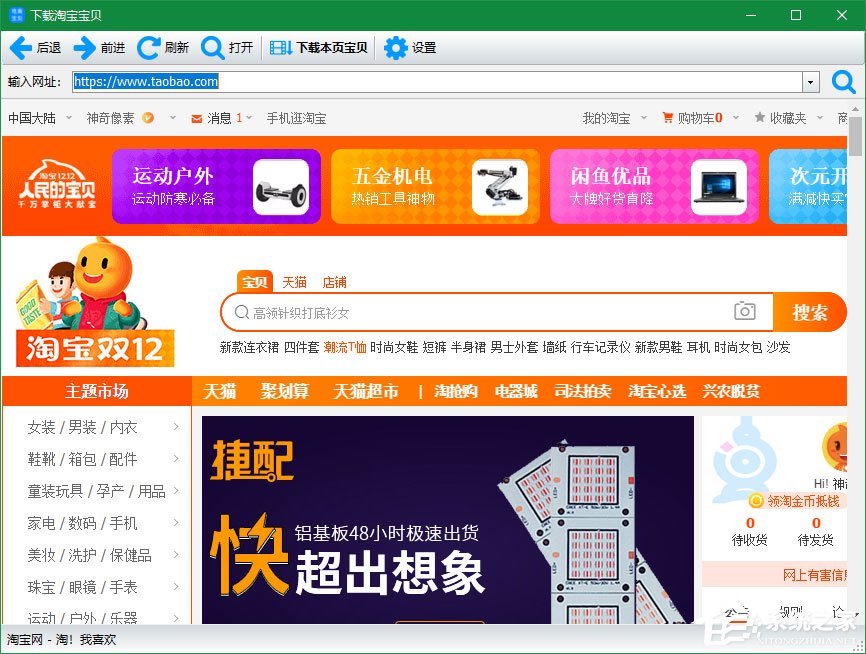The width and height of the screenshot is (866, 654).
Task: Expand 我的淘宝 dropdown arrow
Action: tap(644, 118)
